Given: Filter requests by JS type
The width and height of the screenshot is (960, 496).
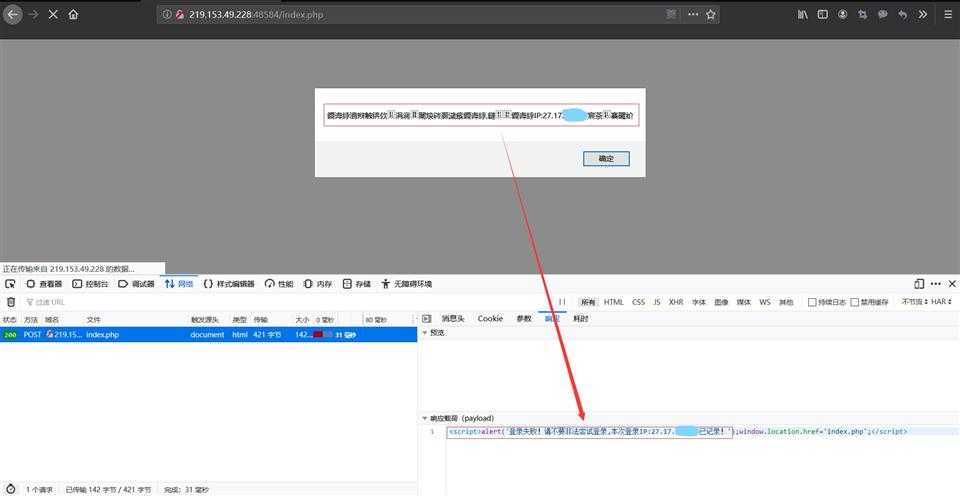Looking at the screenshot, I should 656,302.
